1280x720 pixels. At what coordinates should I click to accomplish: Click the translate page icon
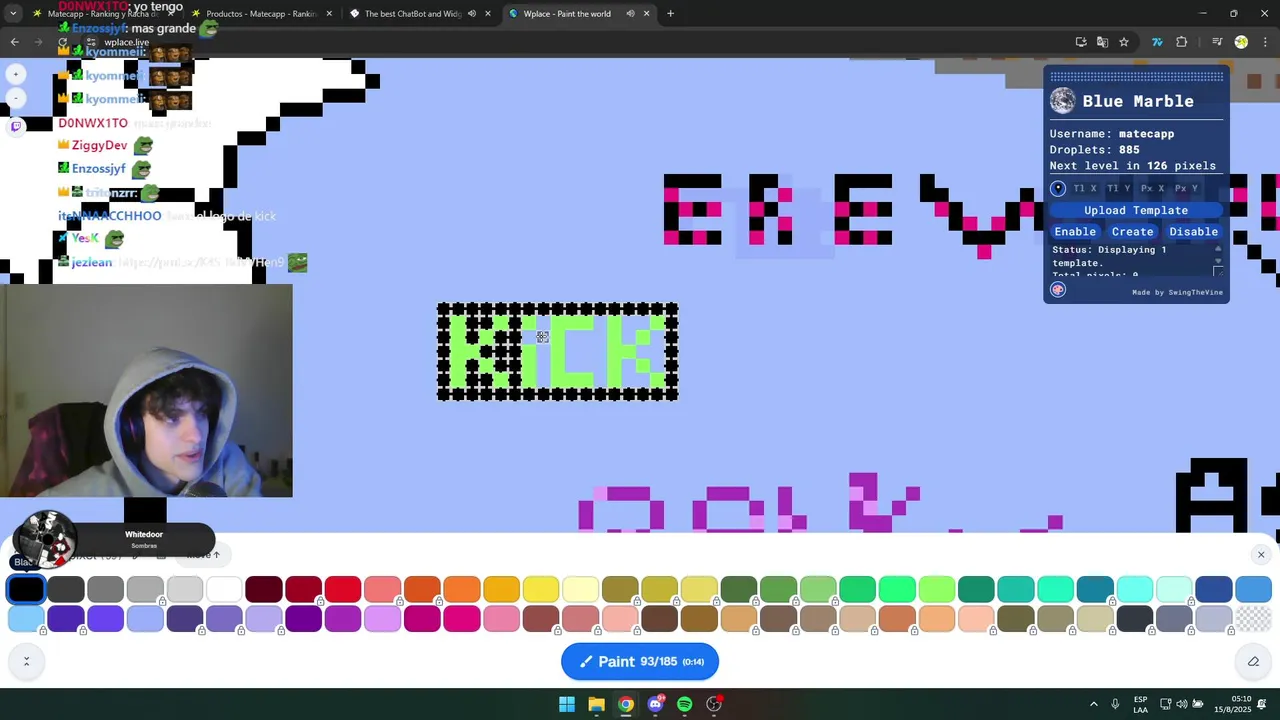point(1102,42)
